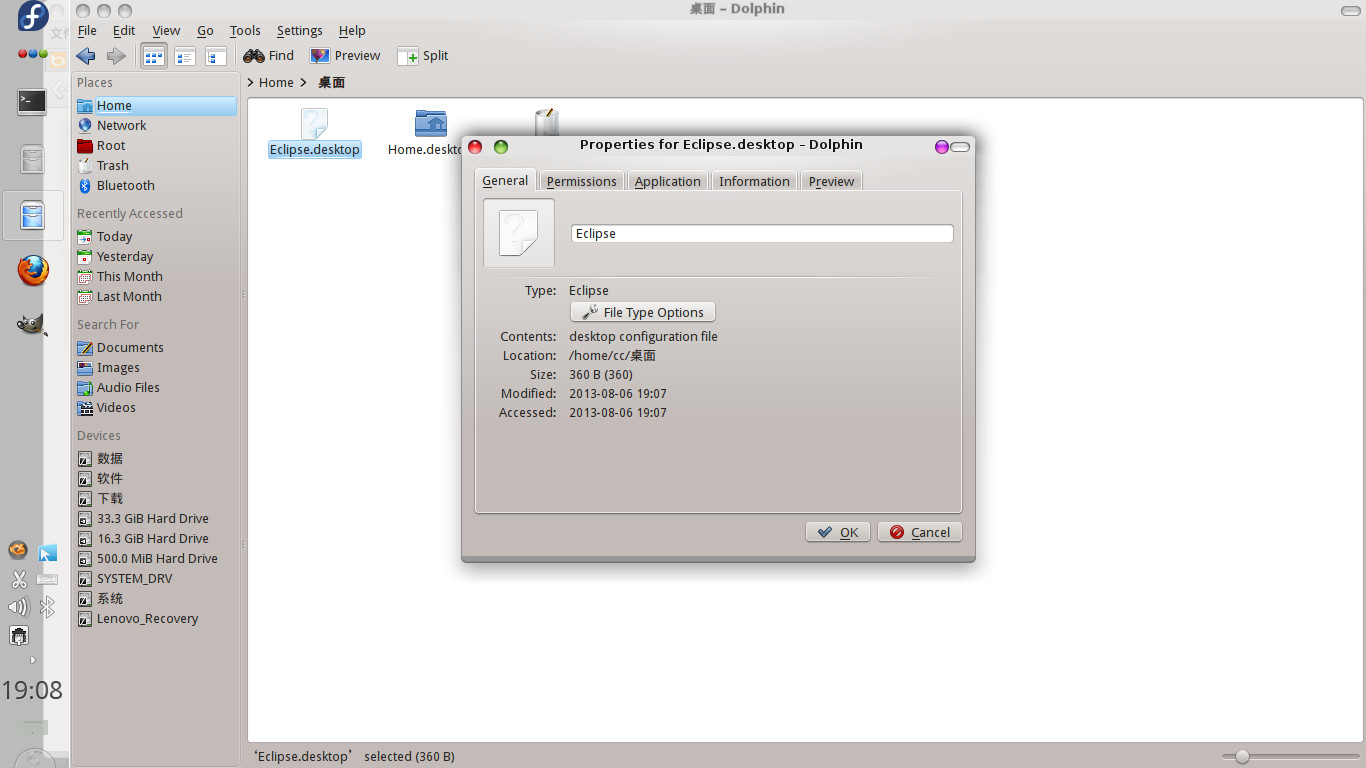
Task: Go back with the blue Back arrow
Action: tap(86, 56)
